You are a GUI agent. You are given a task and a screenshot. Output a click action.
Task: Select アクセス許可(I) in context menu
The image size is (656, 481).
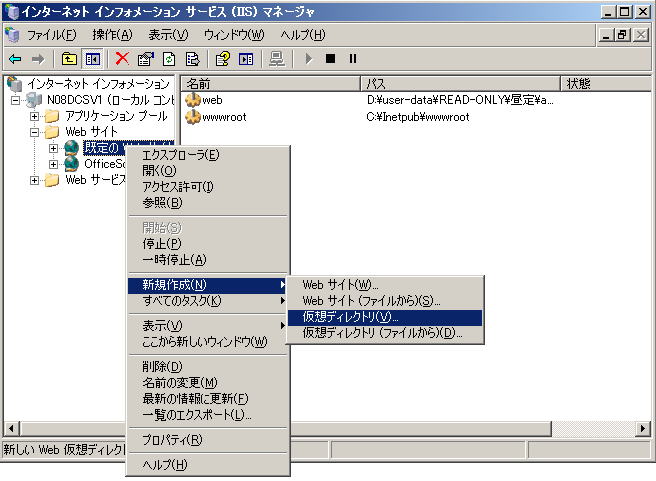[x=208, y=187]
